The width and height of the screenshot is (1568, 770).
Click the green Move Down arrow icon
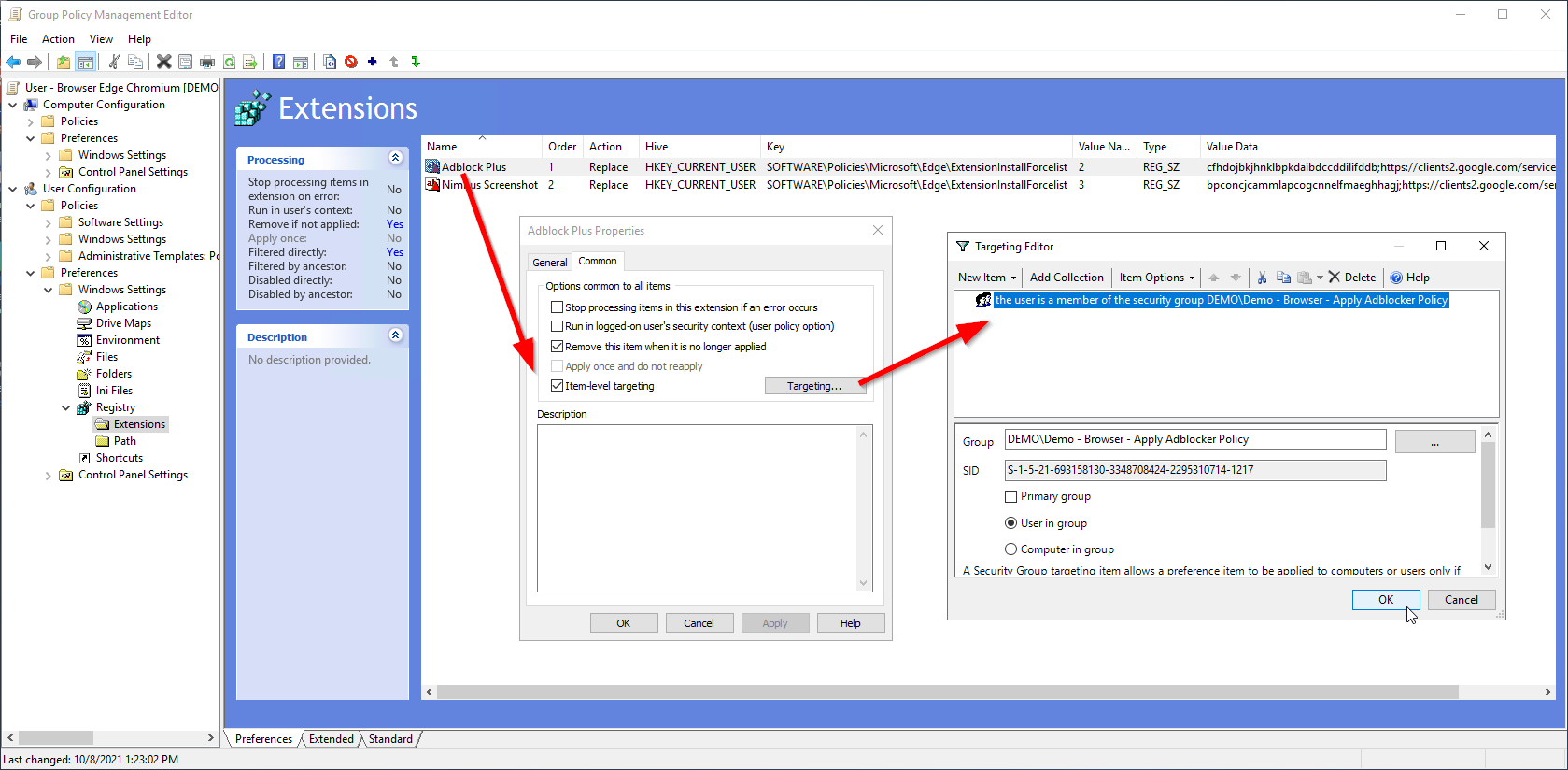tap(416, 62)
